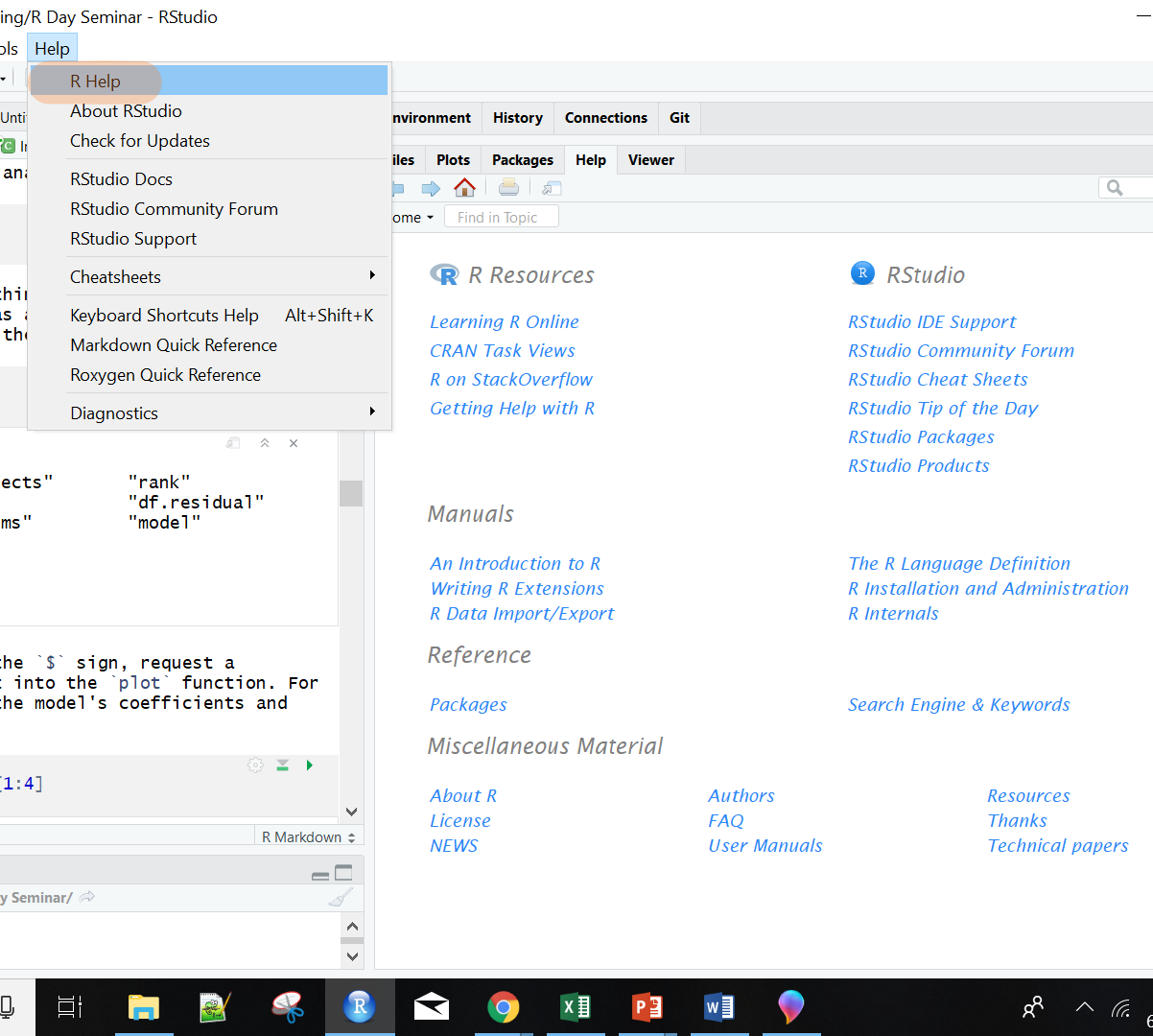
Task: Open Search Engine & Keywords link
Action: click(959, 704)
